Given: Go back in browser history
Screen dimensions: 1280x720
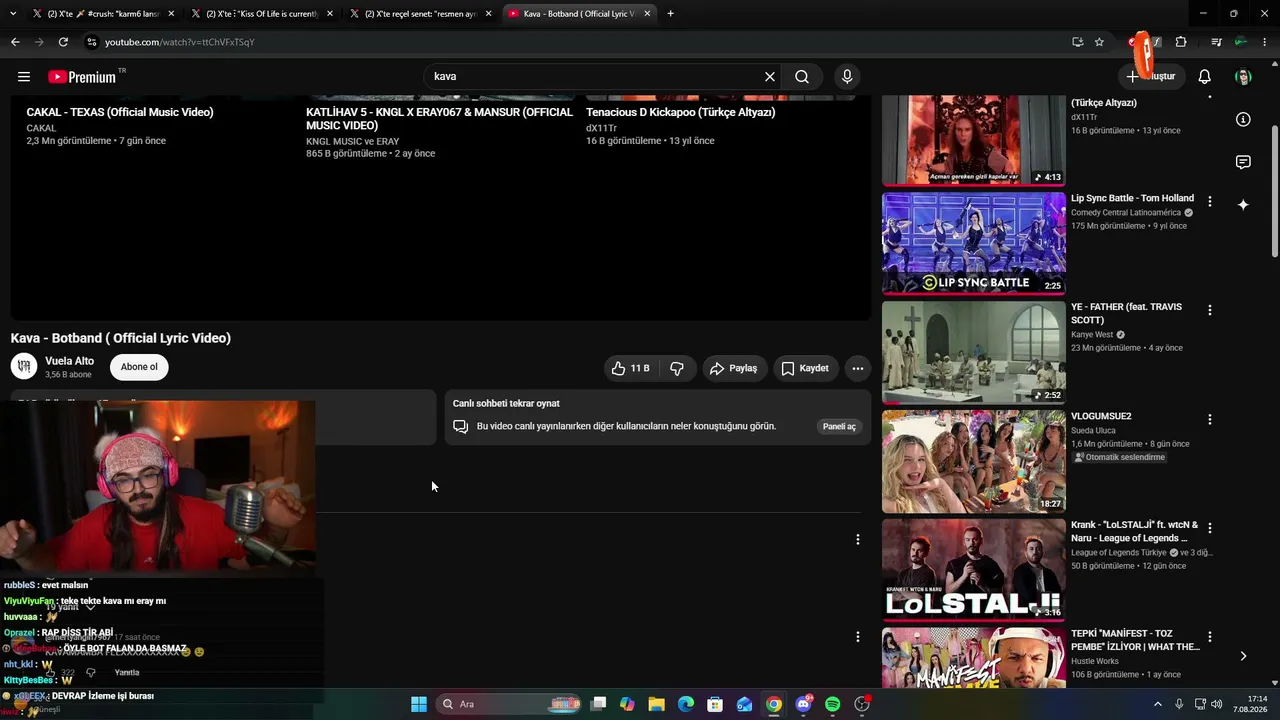Looking at the screenshot, I should (15, 42).
